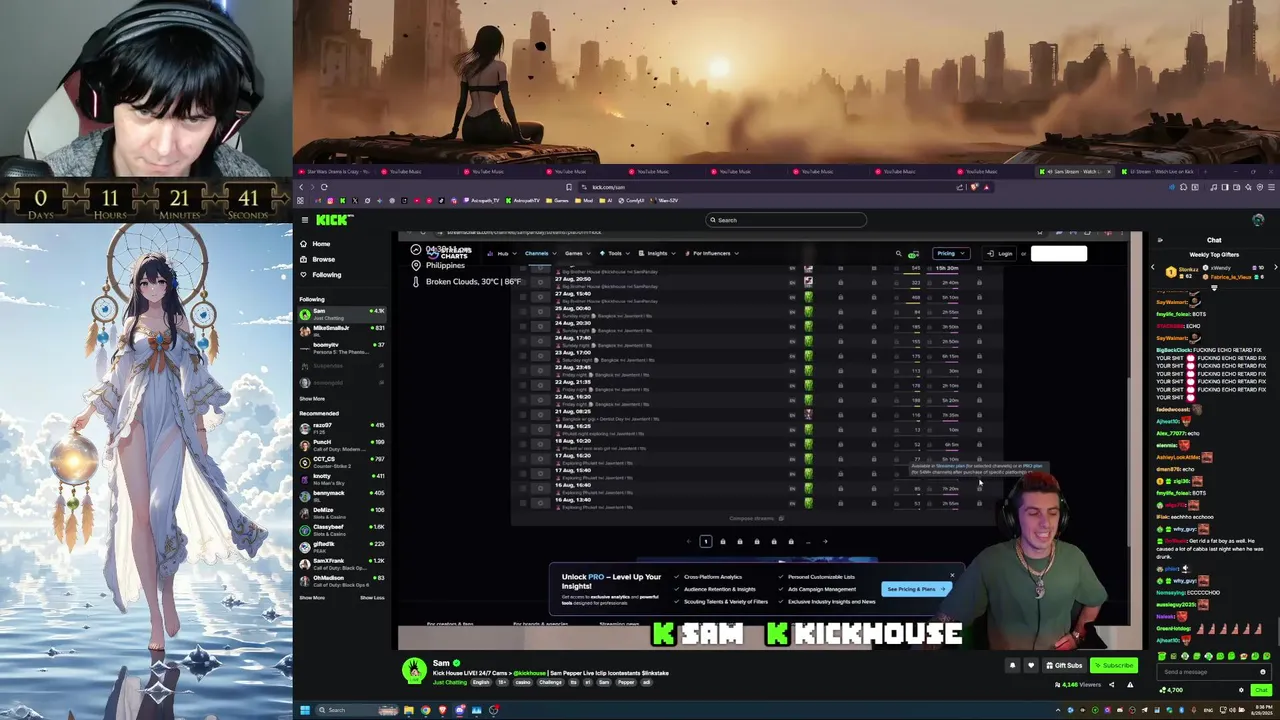Share the stream via share icon
Screen dimensions: 1280x720
click(x=1111, y=685)
